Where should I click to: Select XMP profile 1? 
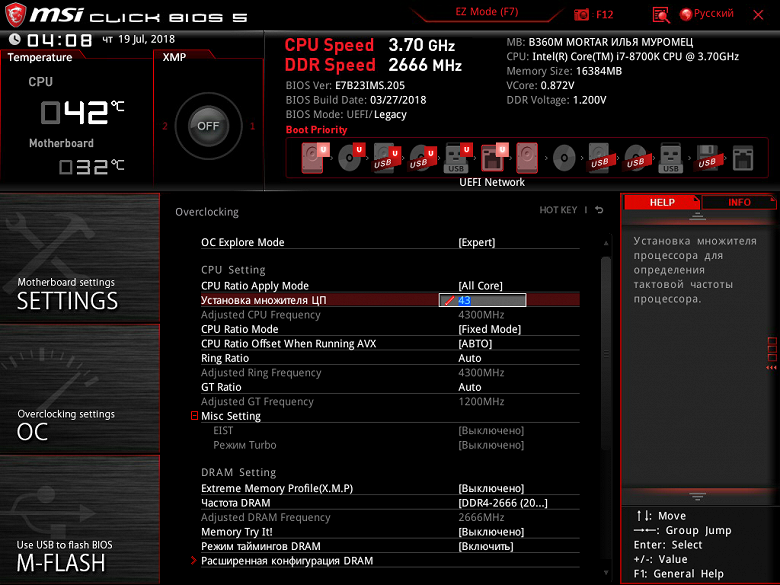pyautogui.click(x=252, y=126)
